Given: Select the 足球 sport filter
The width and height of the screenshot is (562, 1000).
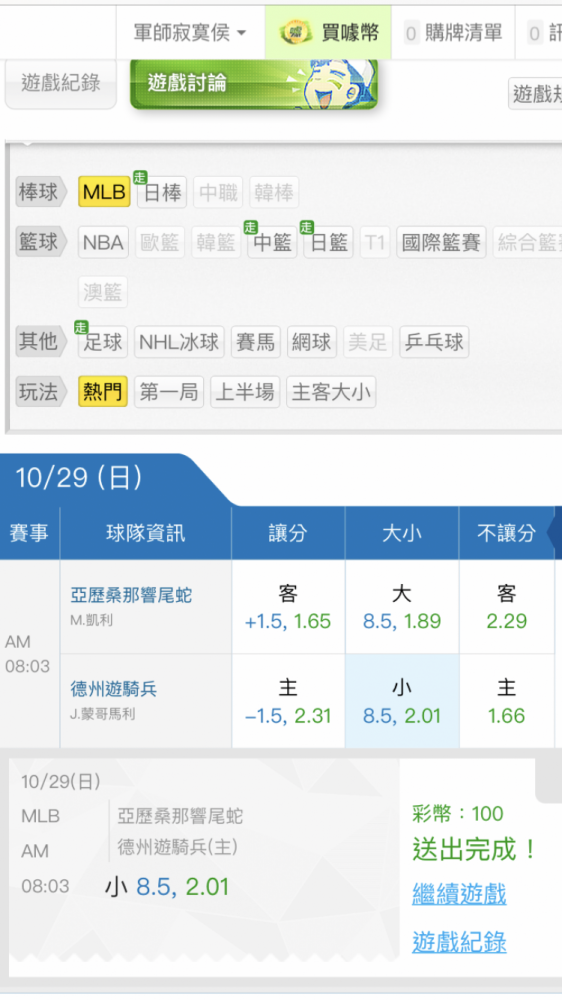Looking at the screenshot, I should coord(103,342).
